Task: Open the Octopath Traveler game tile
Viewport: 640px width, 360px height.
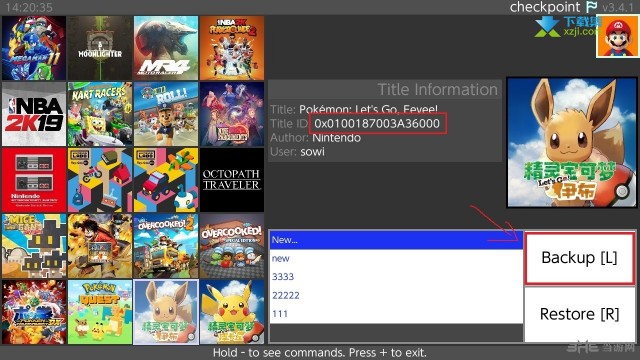Action: pos(232,180)
